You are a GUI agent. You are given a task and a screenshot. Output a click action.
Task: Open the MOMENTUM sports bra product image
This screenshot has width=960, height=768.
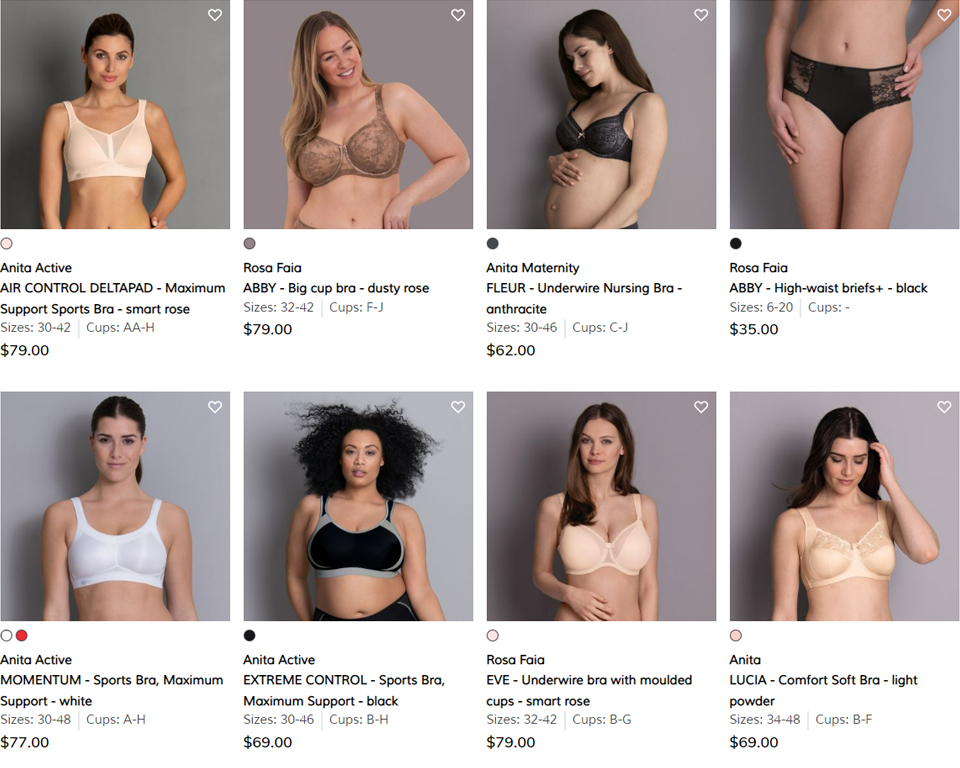(115, 506)
